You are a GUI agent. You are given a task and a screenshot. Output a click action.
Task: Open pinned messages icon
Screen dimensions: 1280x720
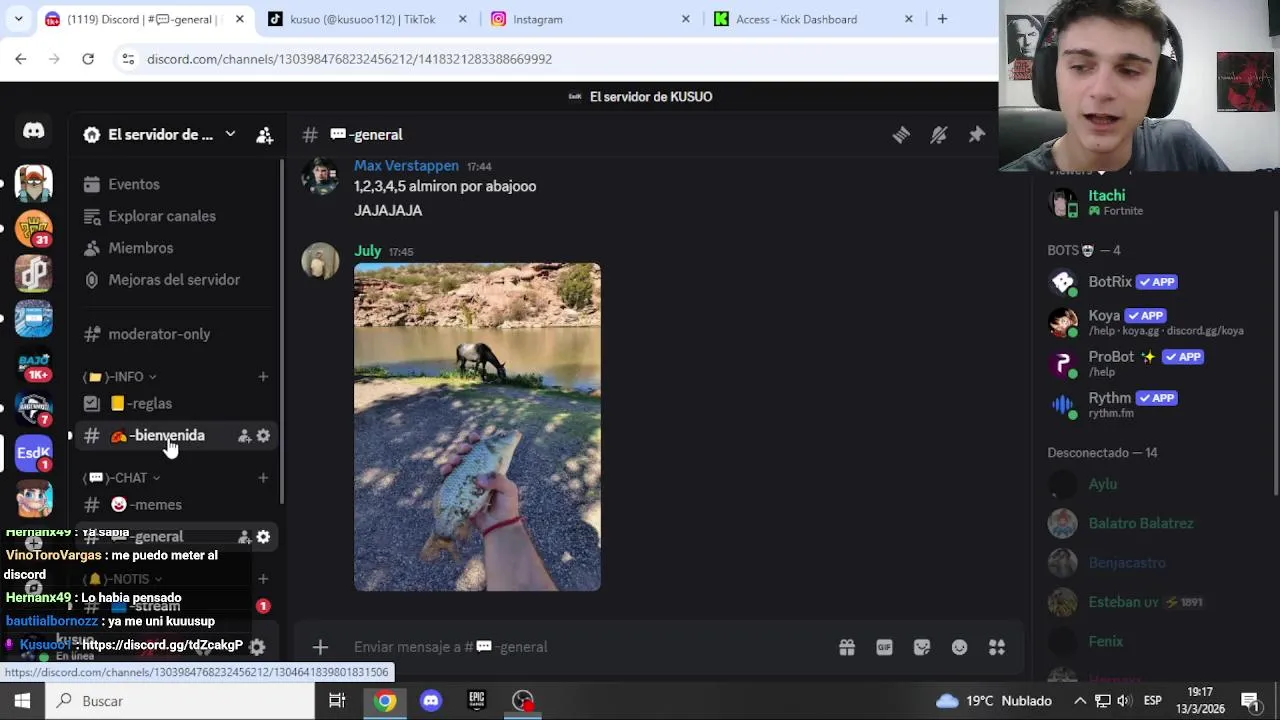(977, 135)
